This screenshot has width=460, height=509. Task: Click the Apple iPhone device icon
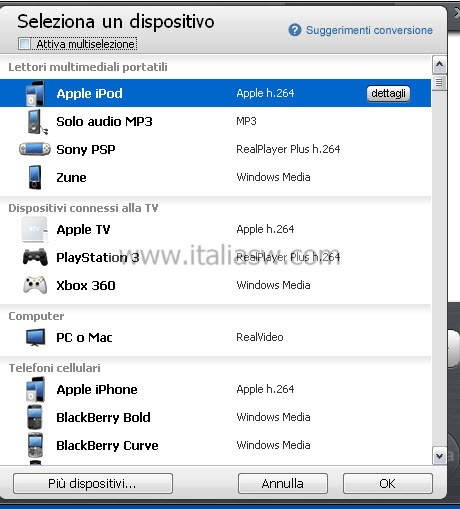click(x=35, y=389)
